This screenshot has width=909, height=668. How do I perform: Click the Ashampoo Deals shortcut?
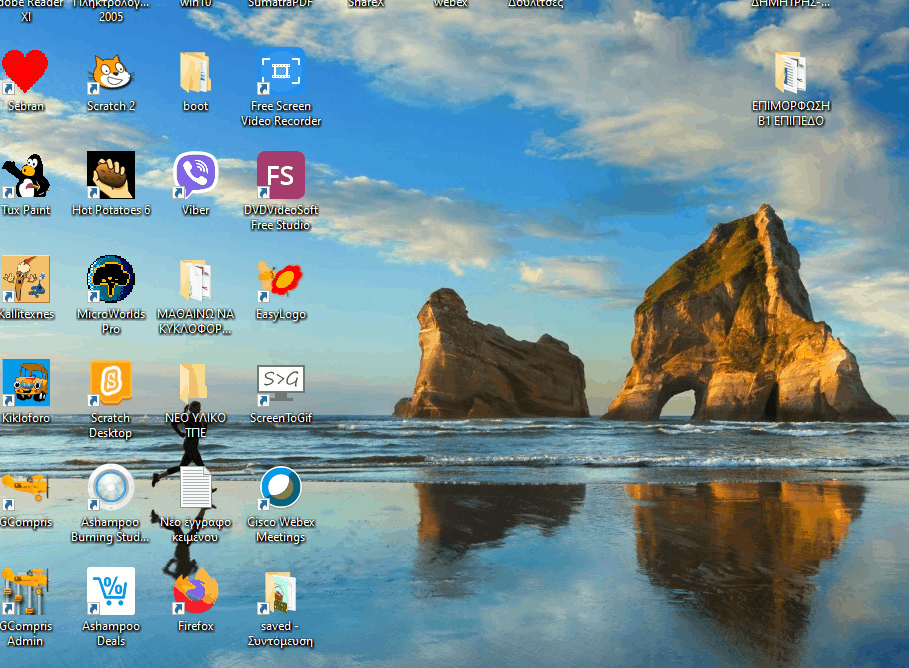111,593
